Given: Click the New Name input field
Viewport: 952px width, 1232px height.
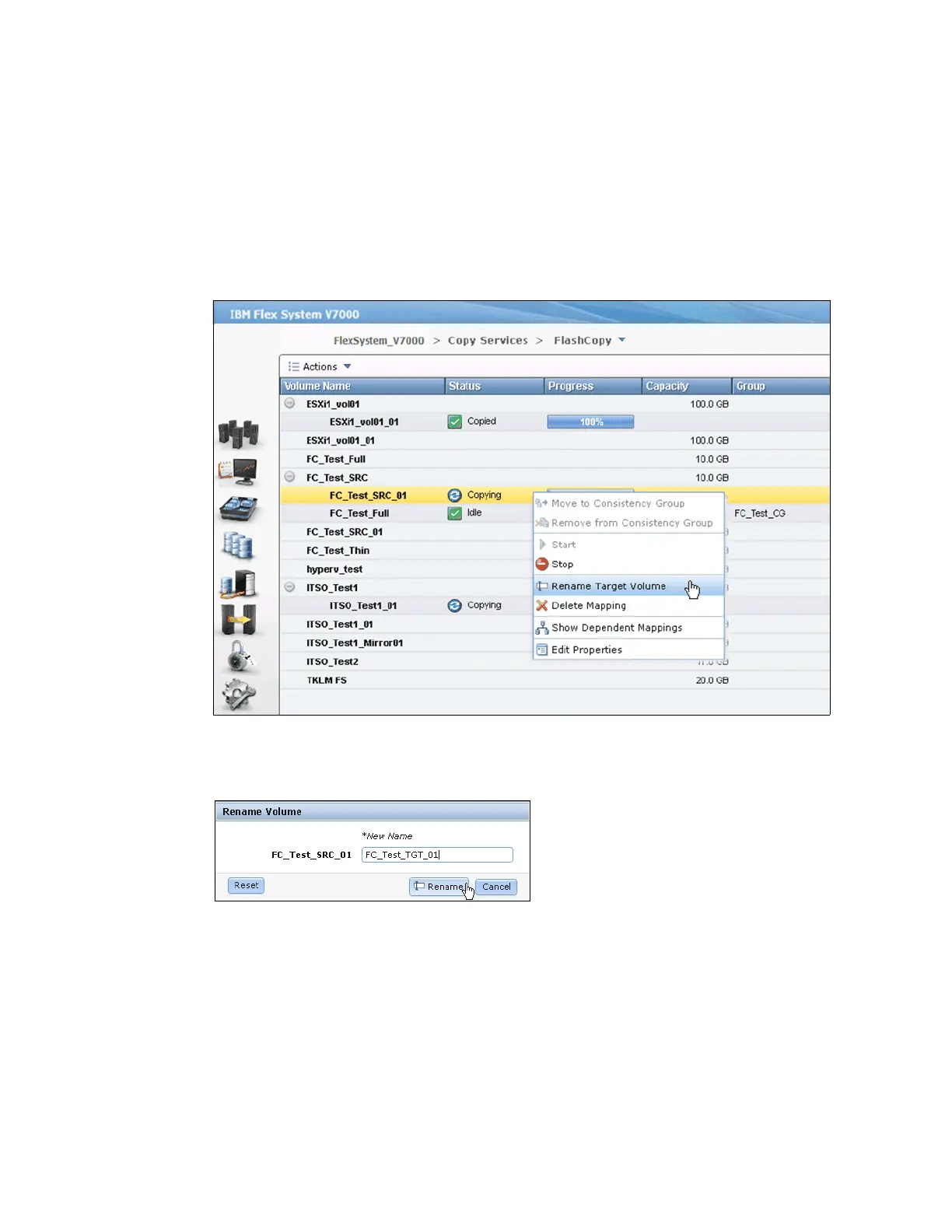Looking at the screenshot, I should click(437, 855).
